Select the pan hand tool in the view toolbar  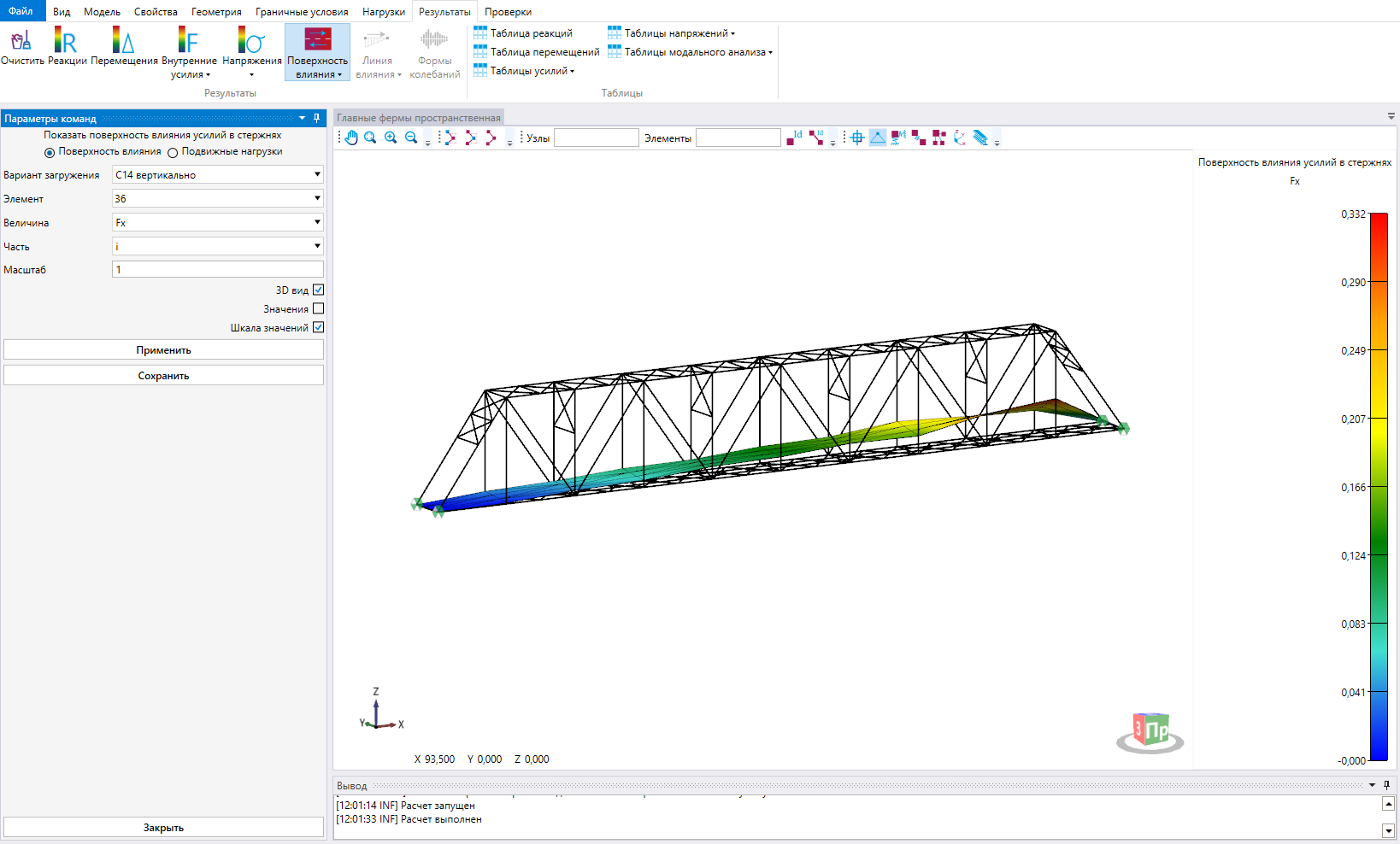pos(351,138)
